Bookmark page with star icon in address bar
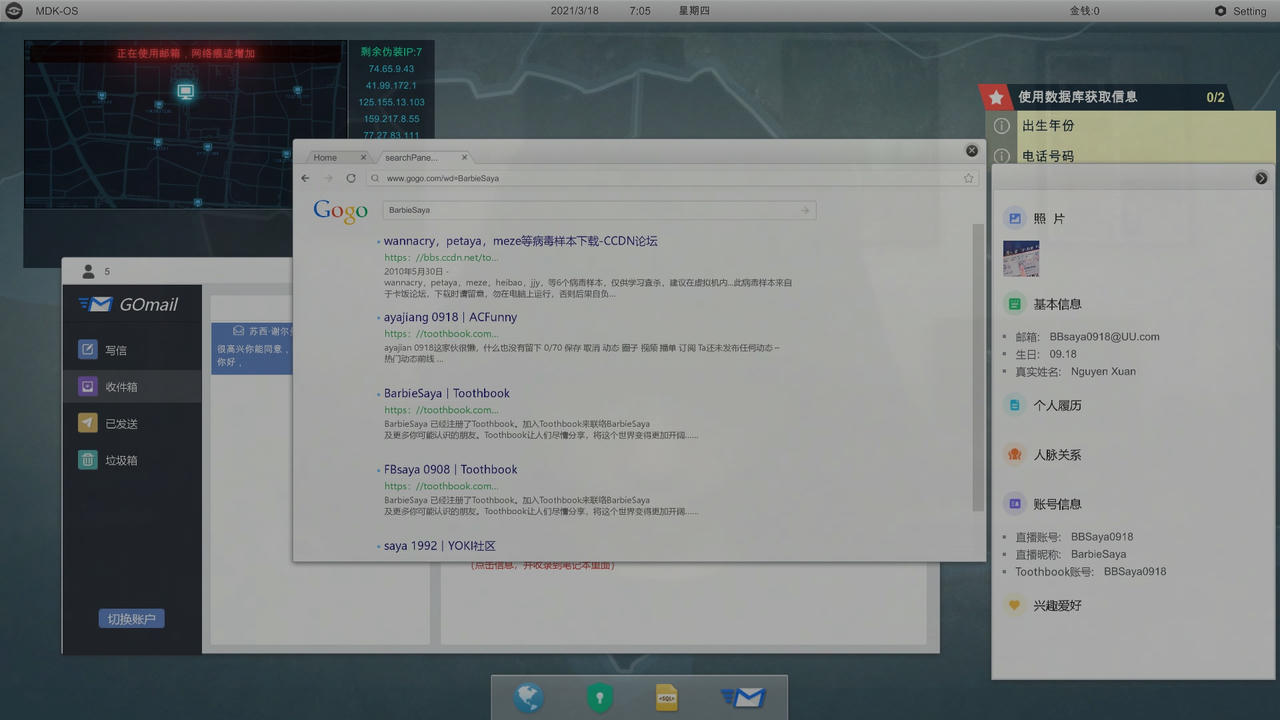 coord(968,178)
